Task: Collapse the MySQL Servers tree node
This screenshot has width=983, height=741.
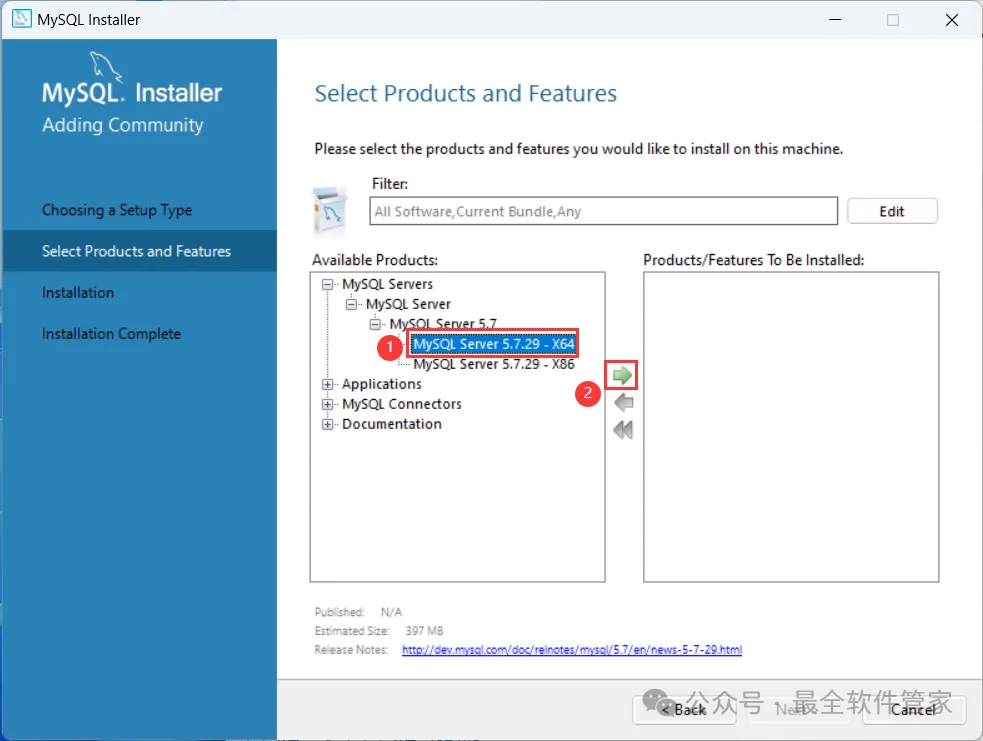Action: (327, 285)
